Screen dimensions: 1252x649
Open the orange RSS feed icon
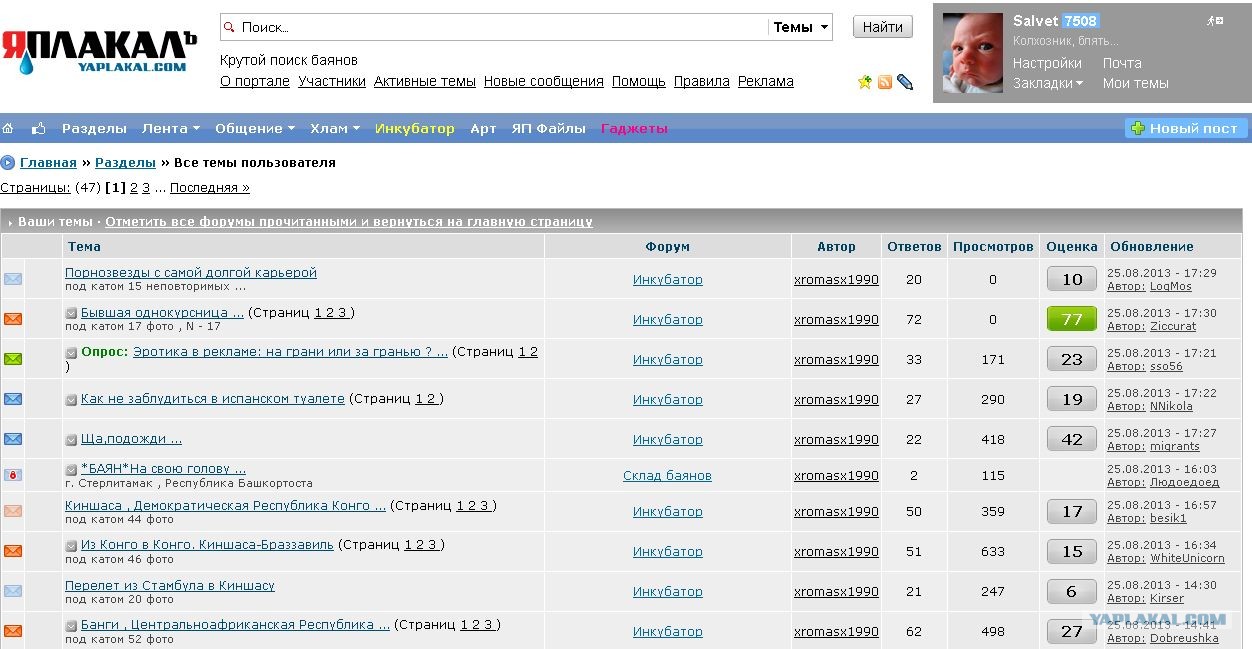(885, 82)
